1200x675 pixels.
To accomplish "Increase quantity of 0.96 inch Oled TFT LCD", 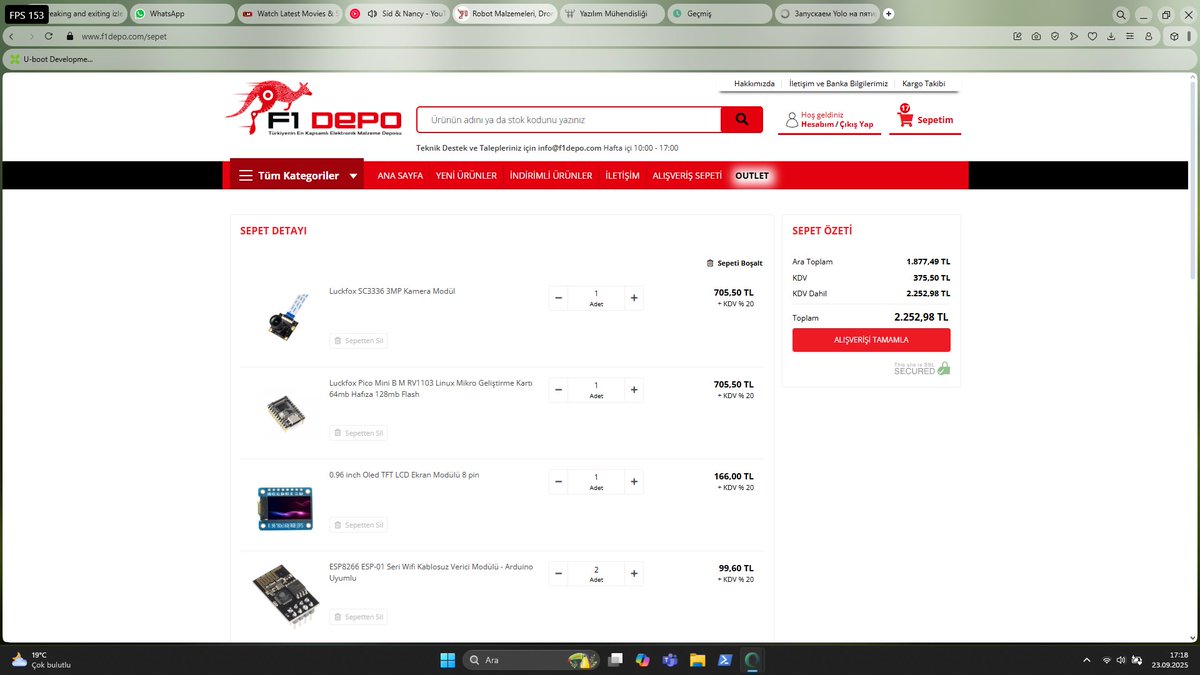I will point(634,482).
